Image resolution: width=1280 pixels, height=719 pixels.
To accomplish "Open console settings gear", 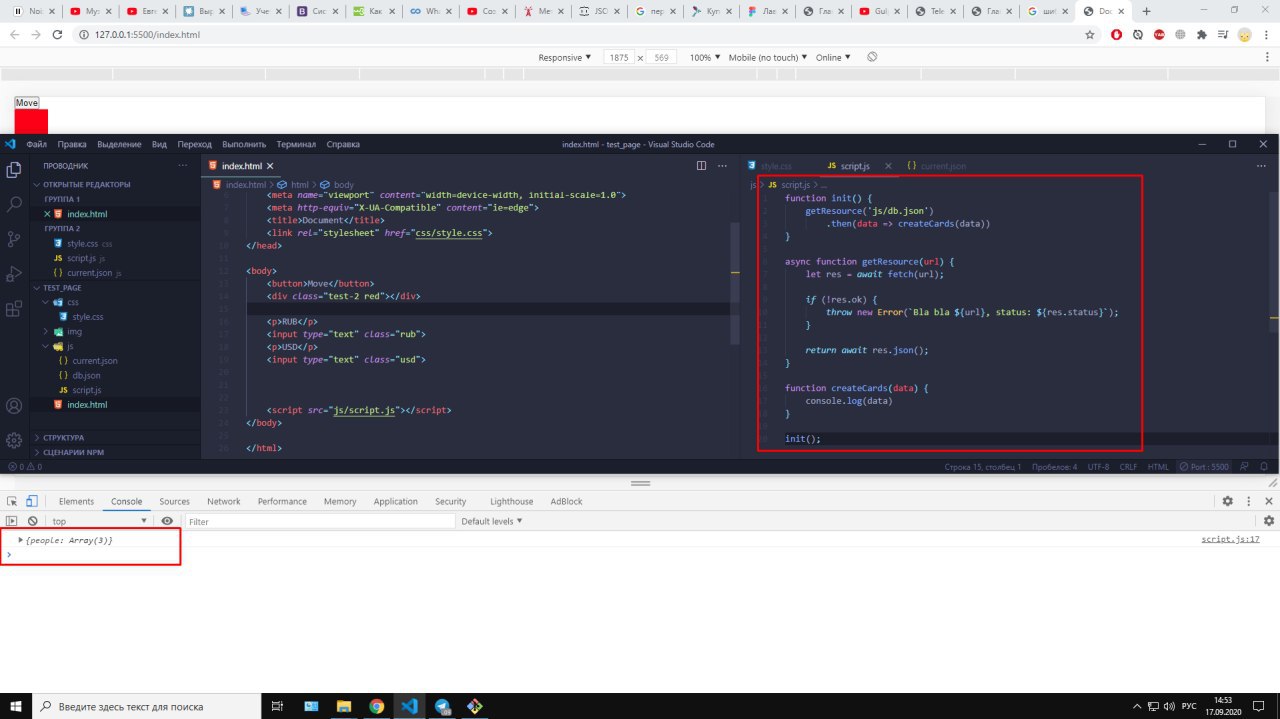I will point(1269,521).
